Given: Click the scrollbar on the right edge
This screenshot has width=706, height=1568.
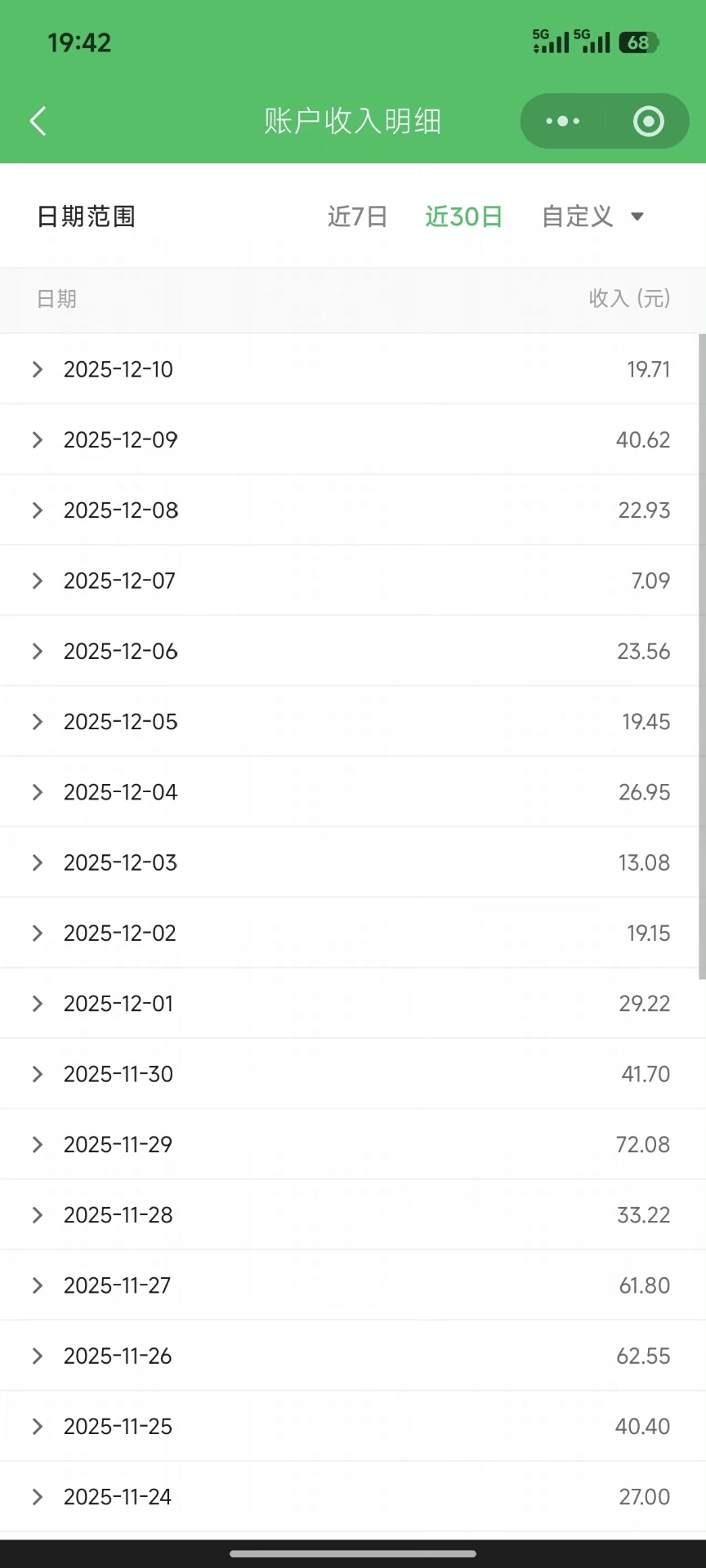Looking at the screenshot, I should click(702, 653).
